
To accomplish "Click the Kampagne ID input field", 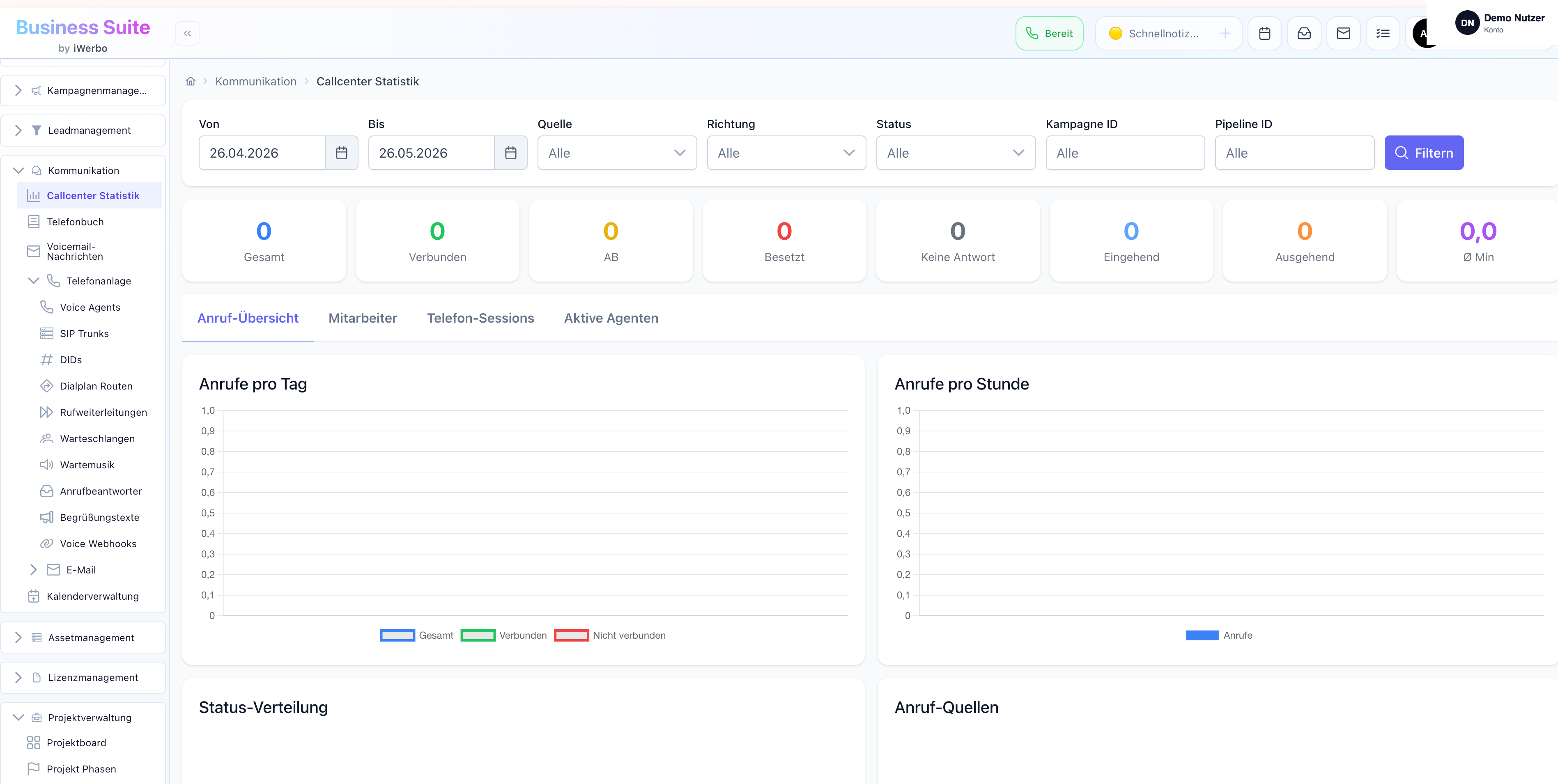I will click(x=1125, y=153).
